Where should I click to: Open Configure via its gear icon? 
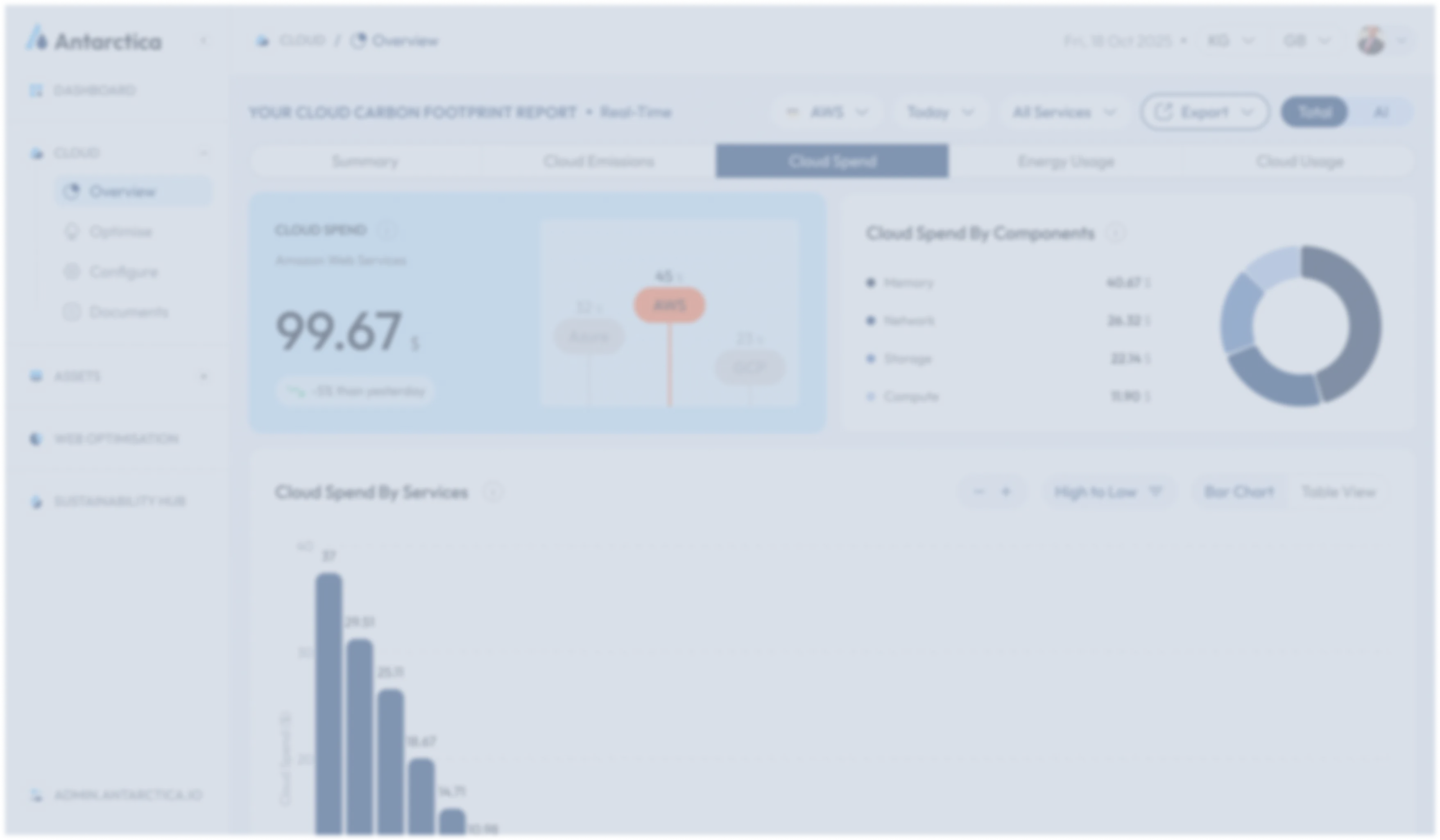tap(71, 272)
